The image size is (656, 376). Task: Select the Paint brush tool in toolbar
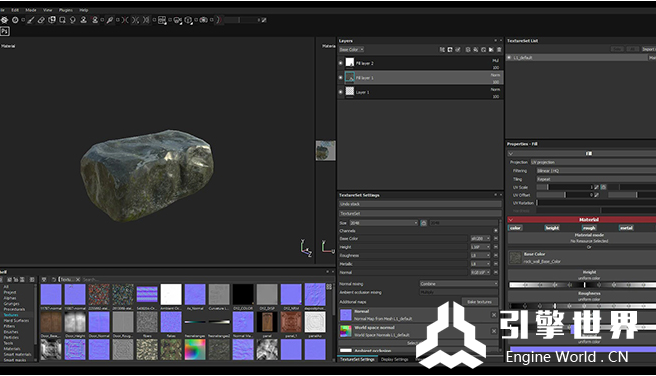pos(31,20)
